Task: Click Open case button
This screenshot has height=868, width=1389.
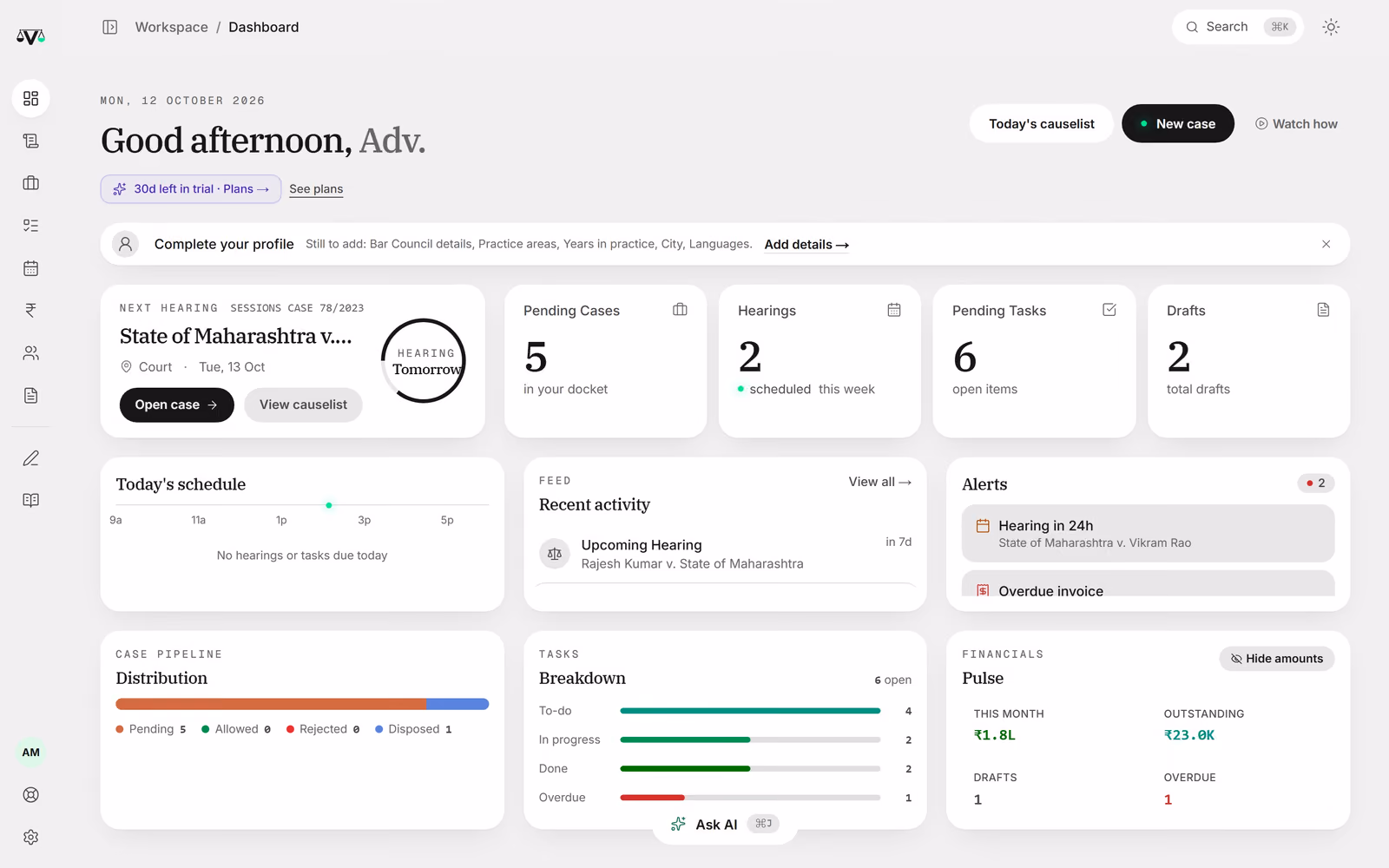Action: tap(177, 405)
